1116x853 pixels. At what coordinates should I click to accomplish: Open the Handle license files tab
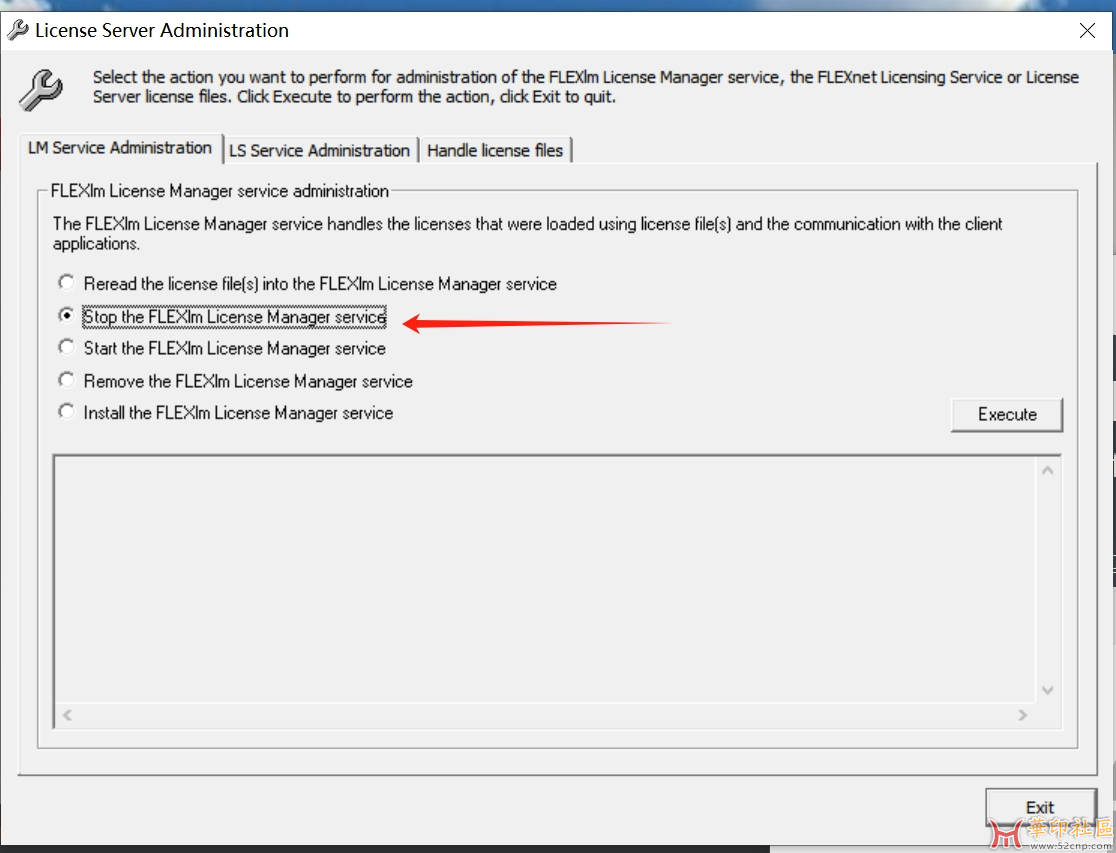[495, 150]
